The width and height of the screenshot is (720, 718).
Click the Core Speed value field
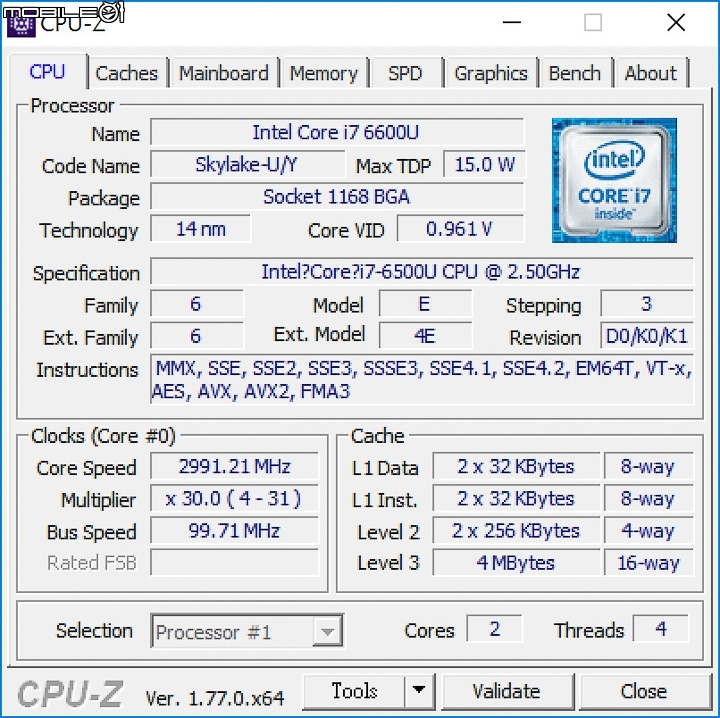click(234, 467)
